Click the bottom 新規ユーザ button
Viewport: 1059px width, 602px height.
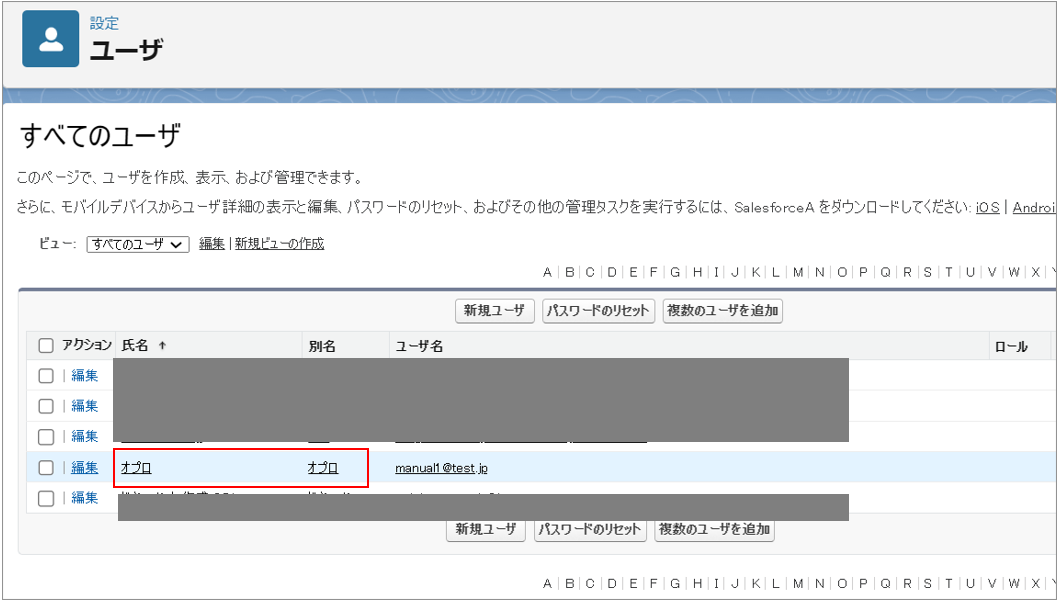486,530
